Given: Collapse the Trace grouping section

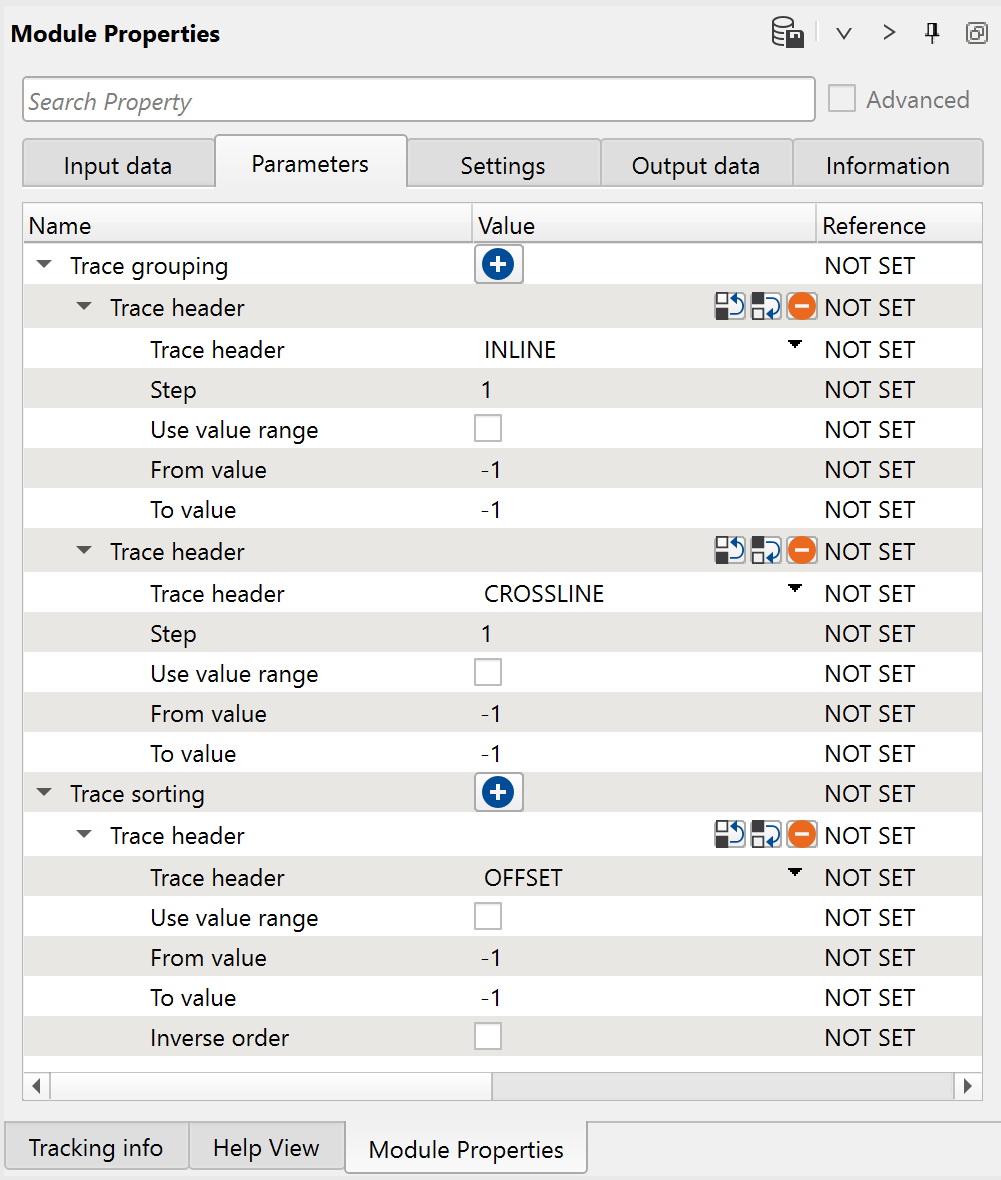Looking at the screenshot, I should [x=44, y=266].
